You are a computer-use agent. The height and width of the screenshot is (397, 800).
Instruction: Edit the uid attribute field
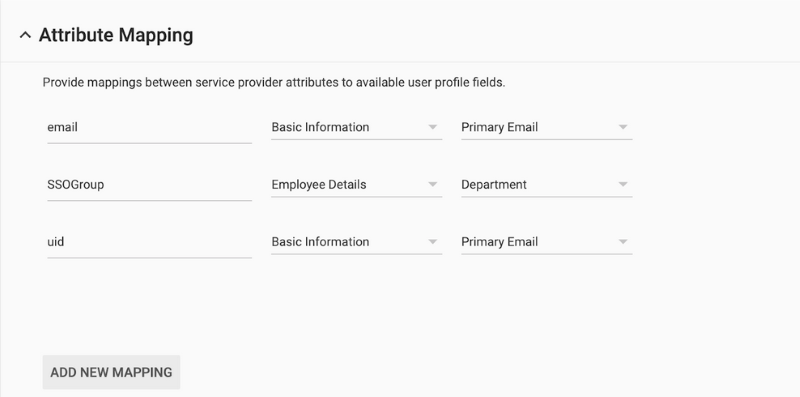click(x=149, y=242)
